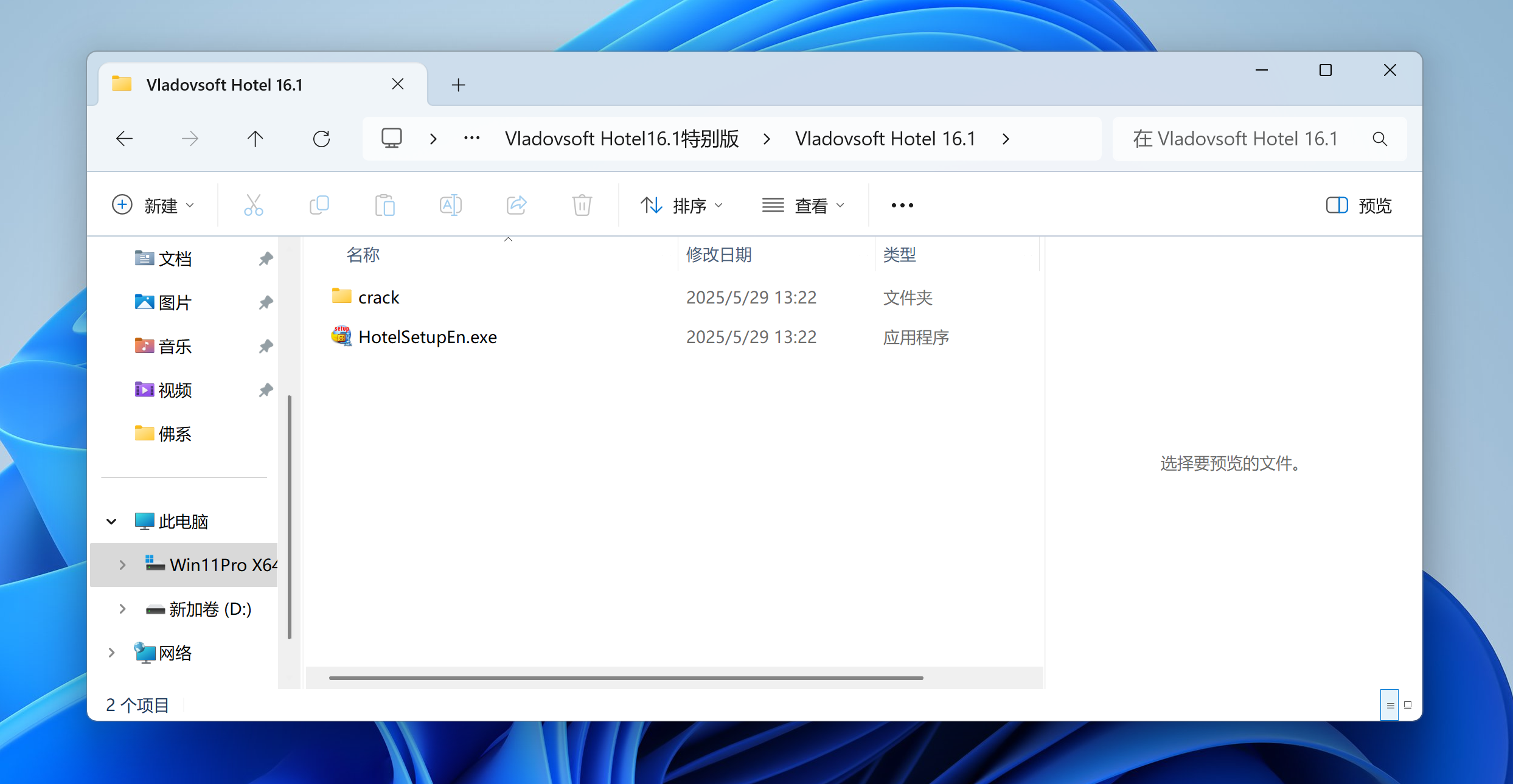Switch to details view in status bar

1390,706
